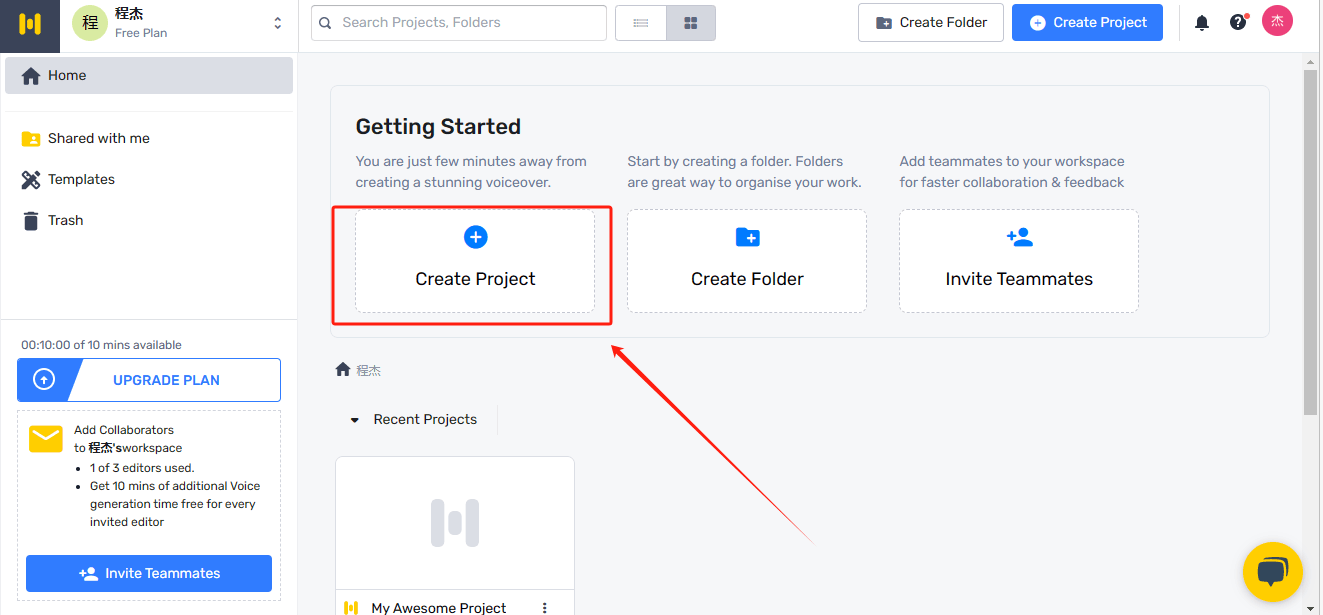Click the Murf logo icon
This screenshot has height=615, width=1323.
pos(30,24)
